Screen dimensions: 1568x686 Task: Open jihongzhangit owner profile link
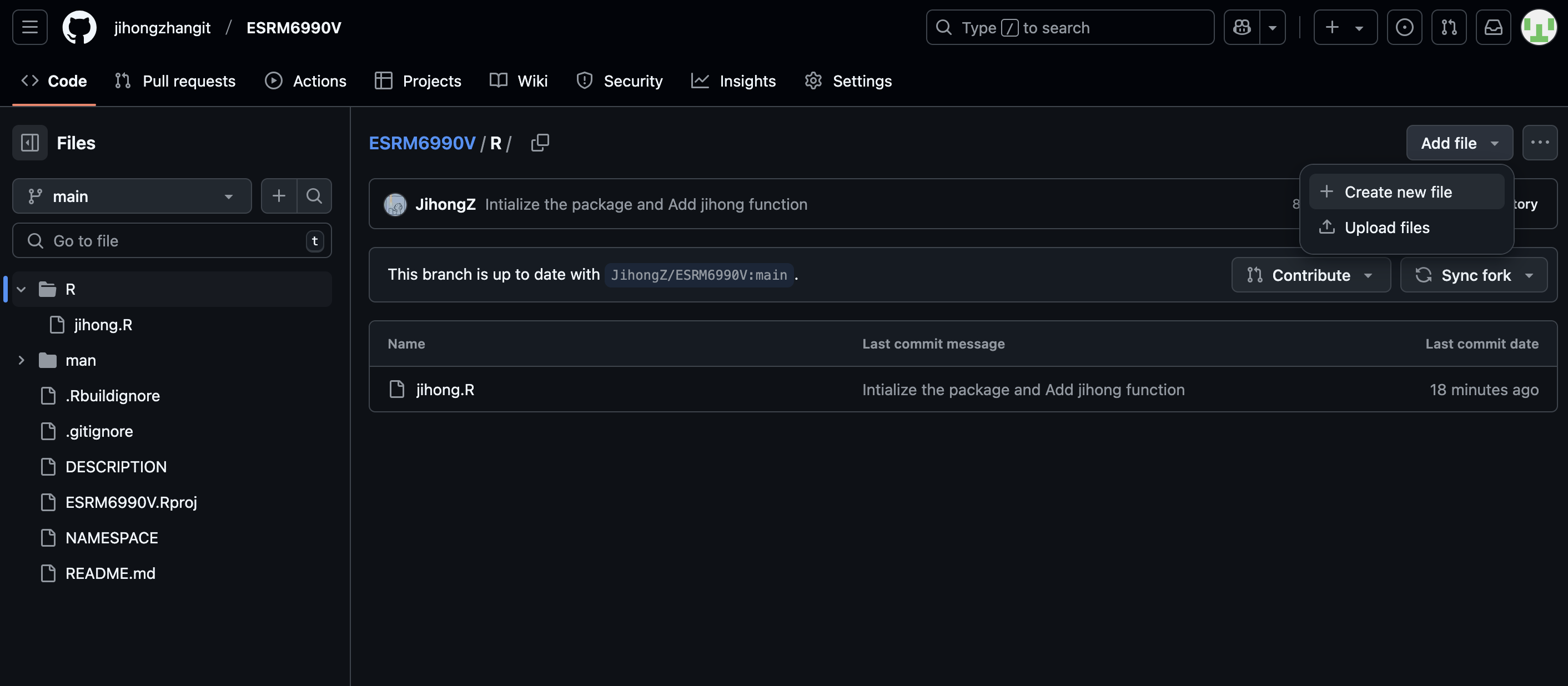[x=162, y=27]
